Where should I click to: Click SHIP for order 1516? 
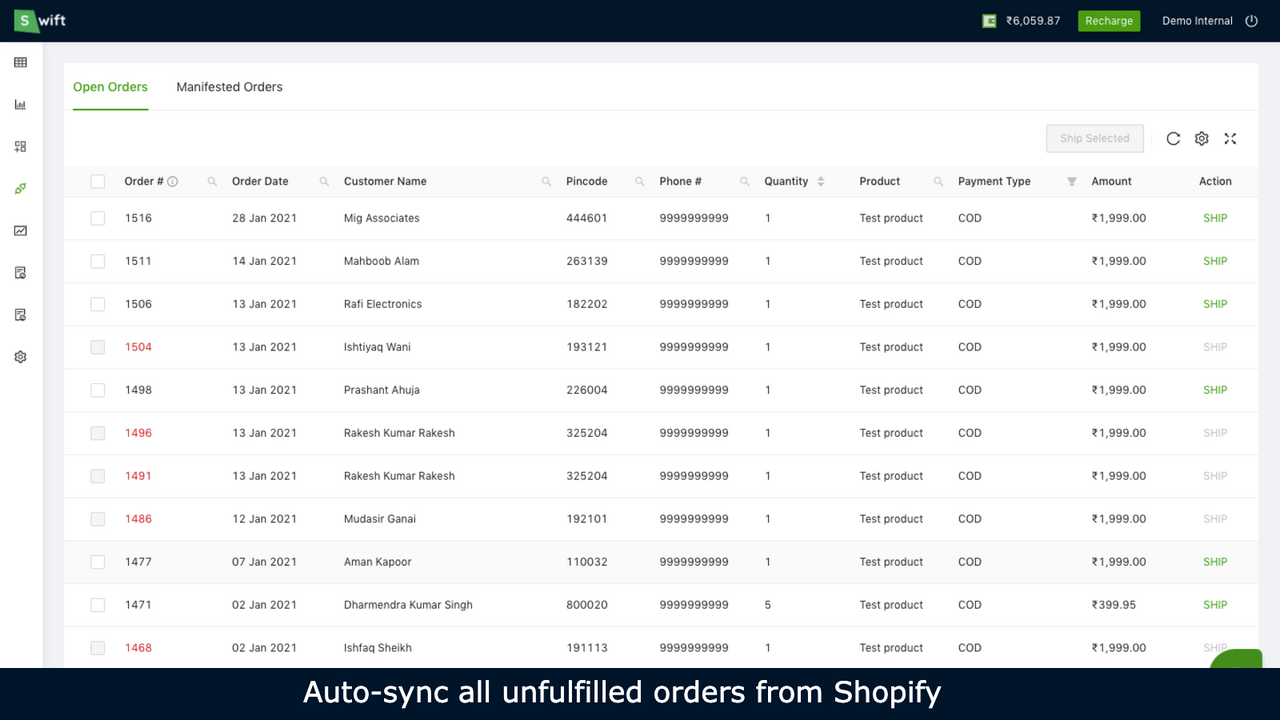pyautogui.click(x=1214, y=218)
